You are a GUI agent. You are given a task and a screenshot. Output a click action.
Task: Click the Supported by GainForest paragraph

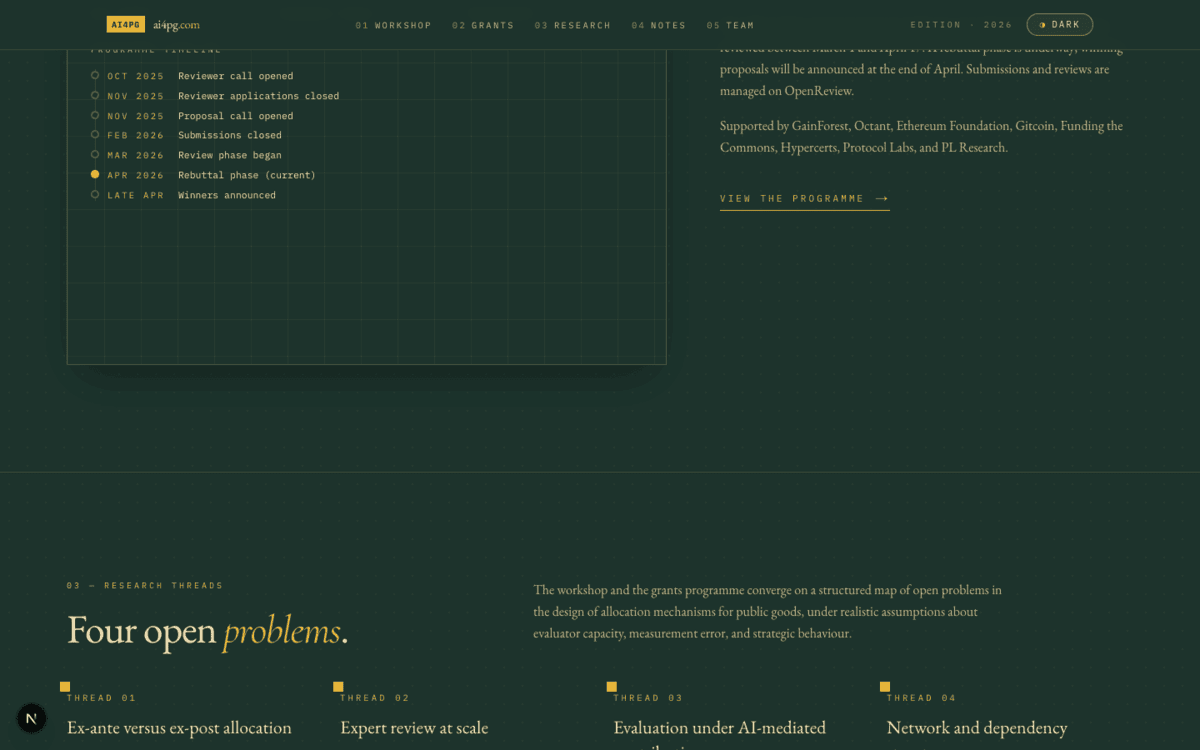(921, 137)
